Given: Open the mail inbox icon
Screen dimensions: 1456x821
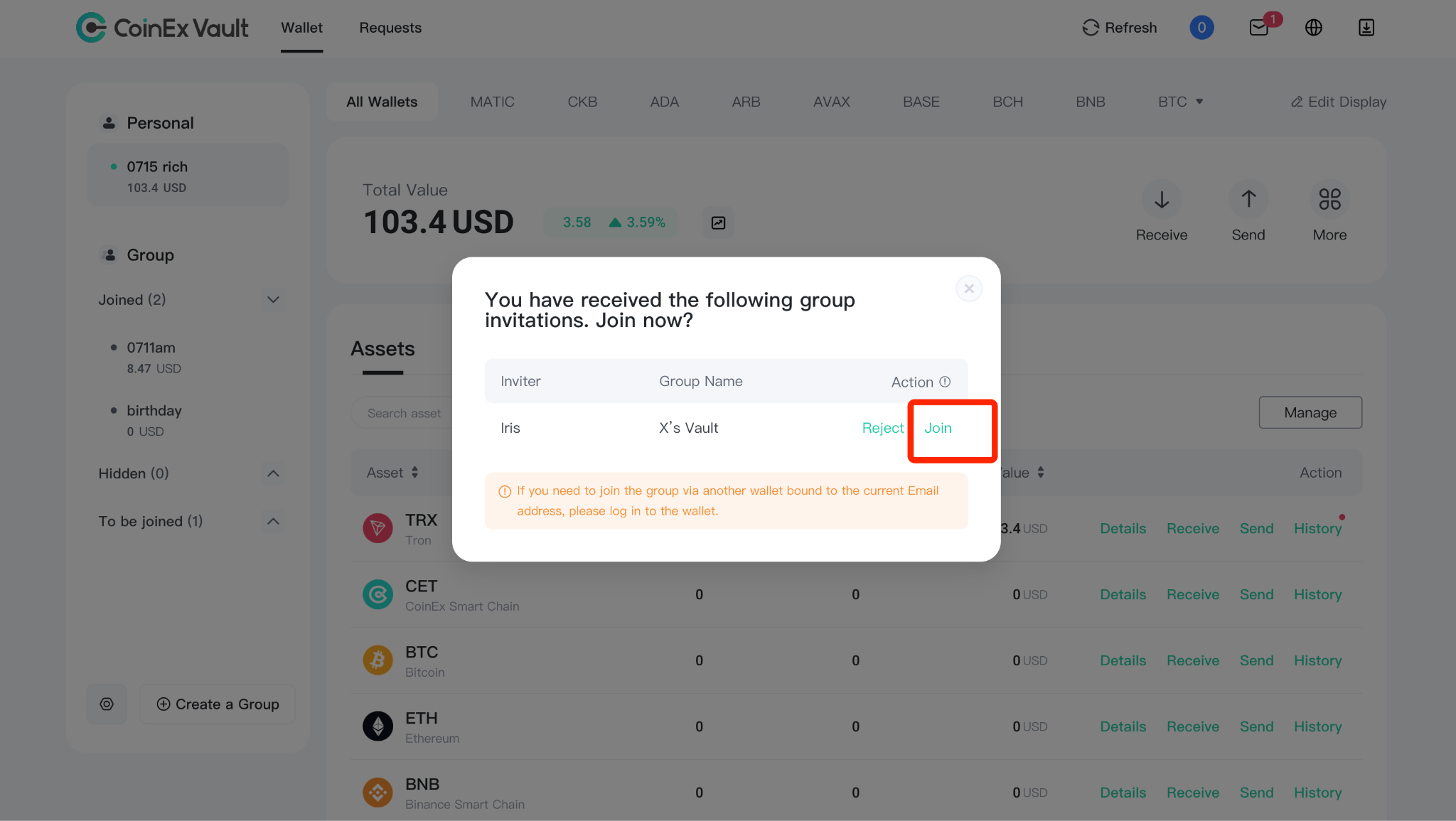Looking at the screenshot, I should (1259, 28).
